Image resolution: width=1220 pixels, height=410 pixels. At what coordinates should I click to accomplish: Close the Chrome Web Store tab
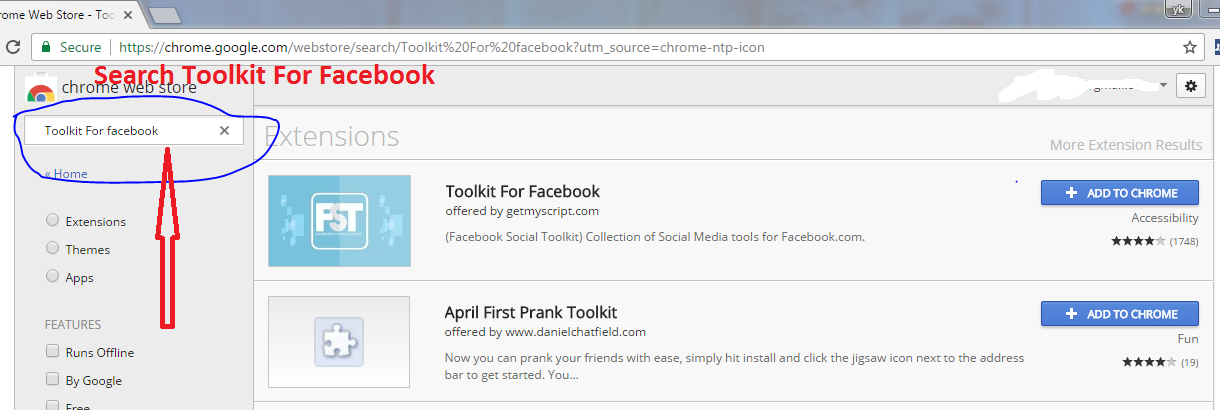click(128, 15)
